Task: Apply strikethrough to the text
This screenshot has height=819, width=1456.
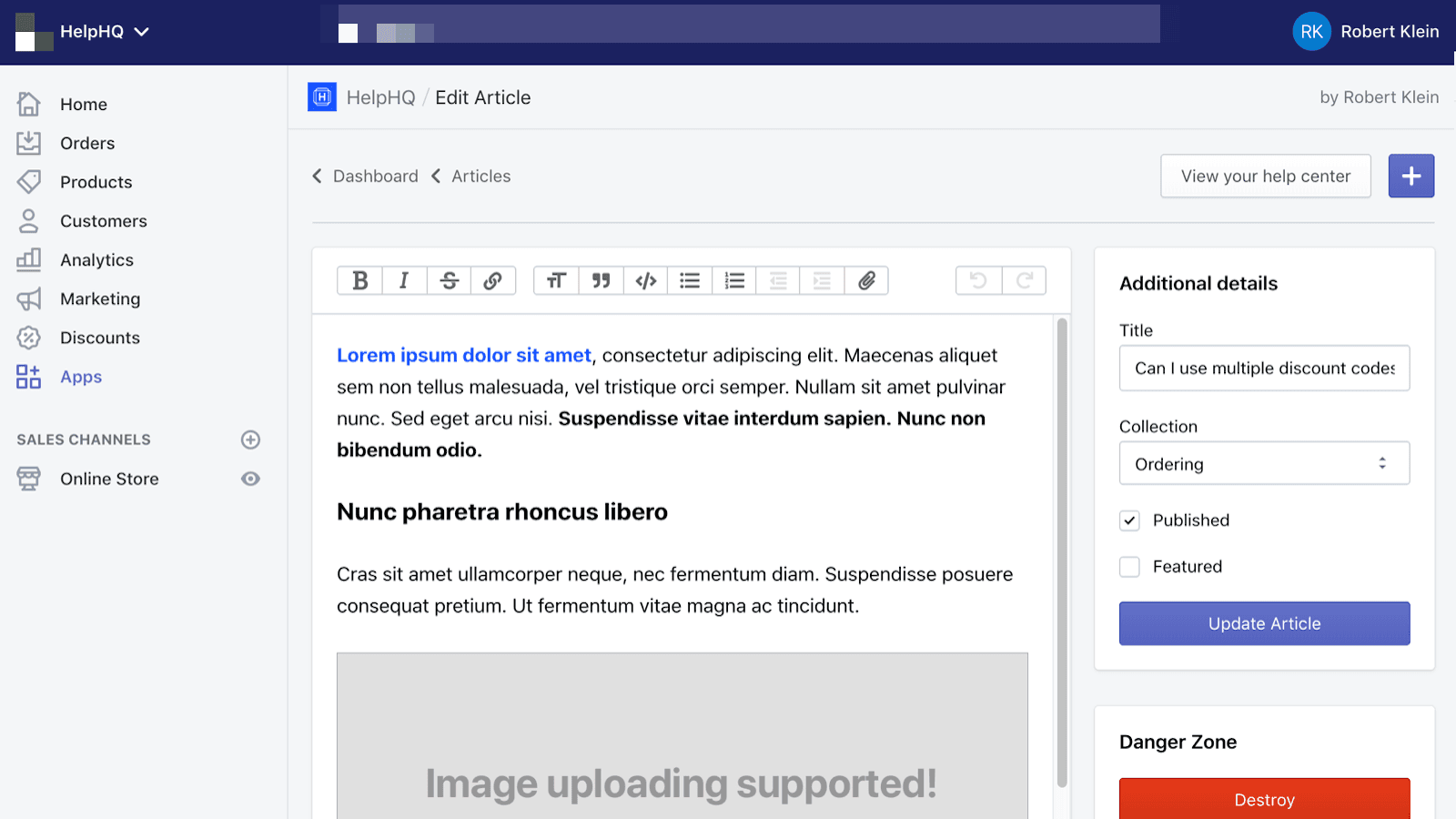Action: 449,280
